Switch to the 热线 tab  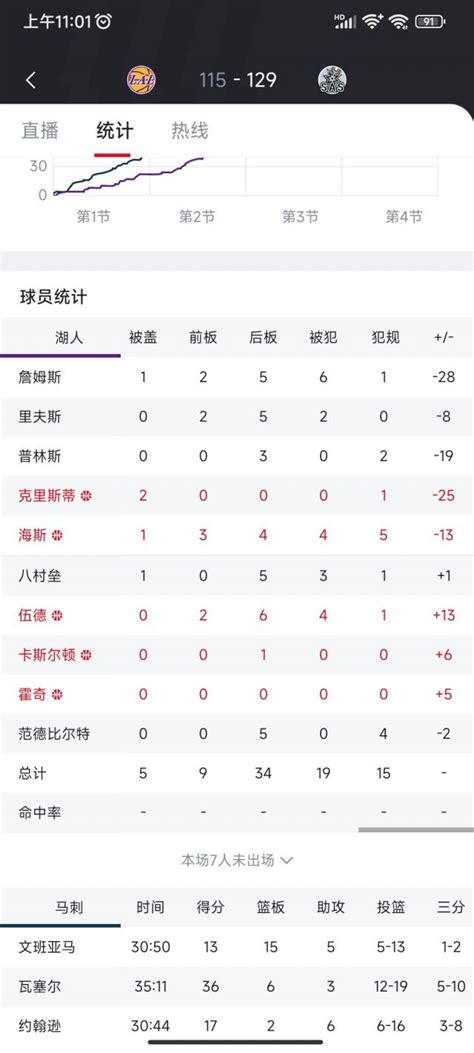coord(190,130)
